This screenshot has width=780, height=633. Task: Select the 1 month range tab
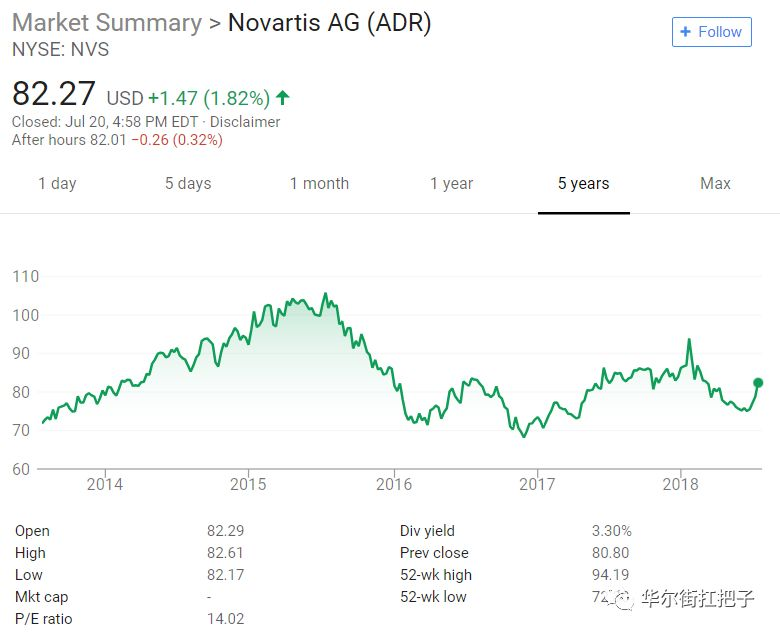tap(319, 184)
